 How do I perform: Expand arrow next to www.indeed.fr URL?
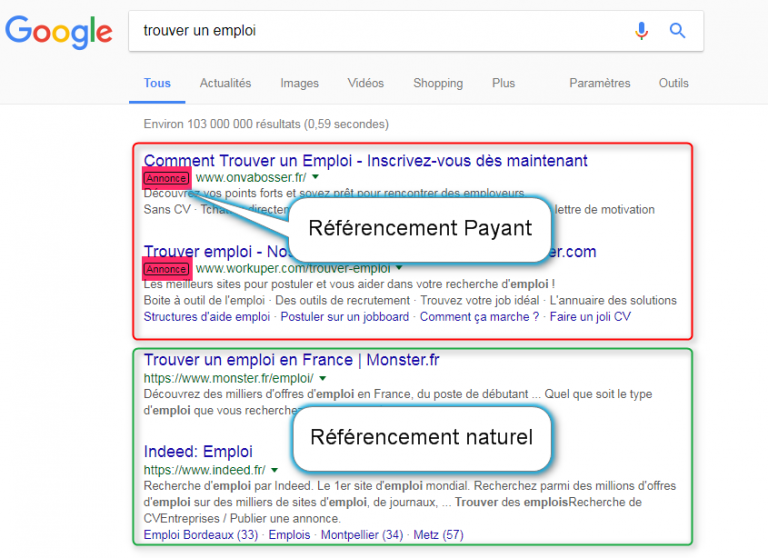pos(275,470)
